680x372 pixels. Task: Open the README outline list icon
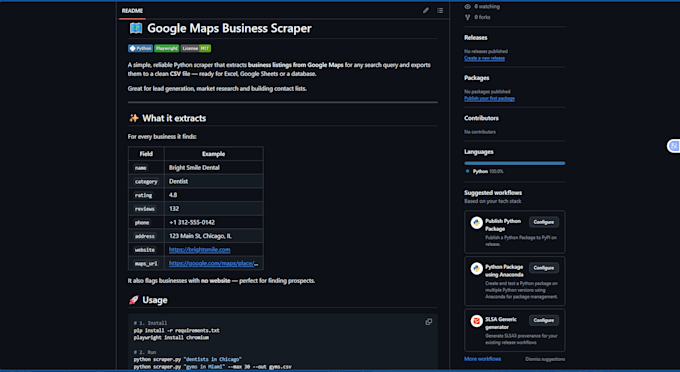(x=440, y=10)
